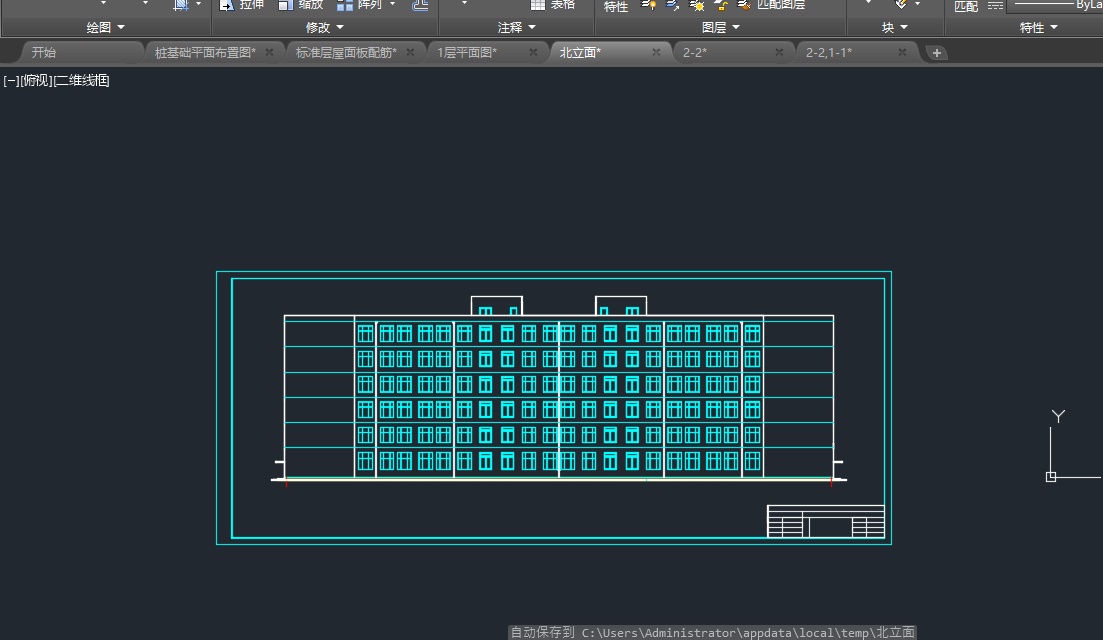Insert a table with 表格 icon
The height and width of the screenshot is (640, 1103).
pyautogui.click(x=538, y=5)
